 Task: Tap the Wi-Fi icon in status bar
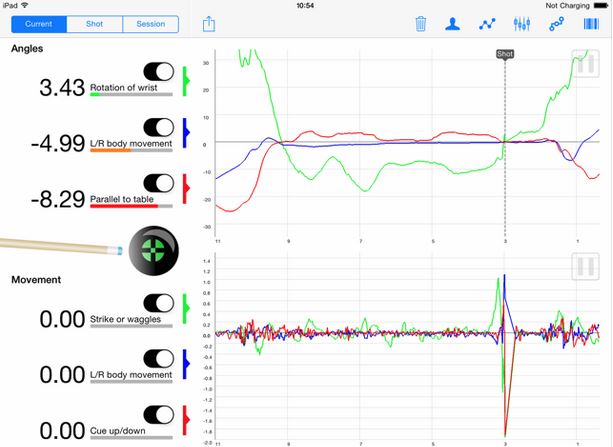tap(25, 5)
